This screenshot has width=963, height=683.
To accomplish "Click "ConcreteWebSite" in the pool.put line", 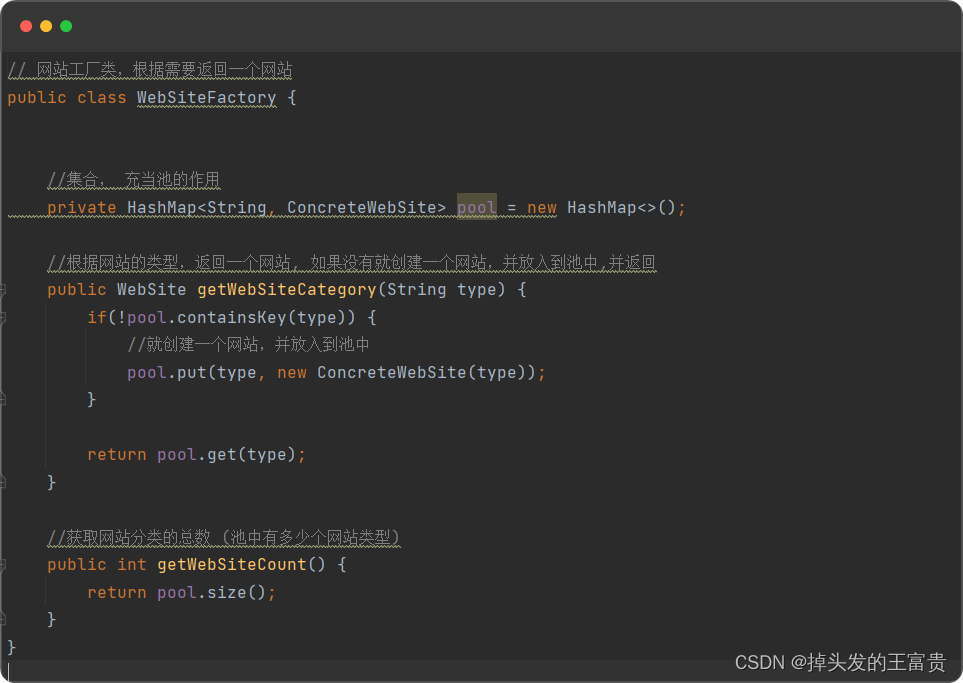I will point(392,372).
